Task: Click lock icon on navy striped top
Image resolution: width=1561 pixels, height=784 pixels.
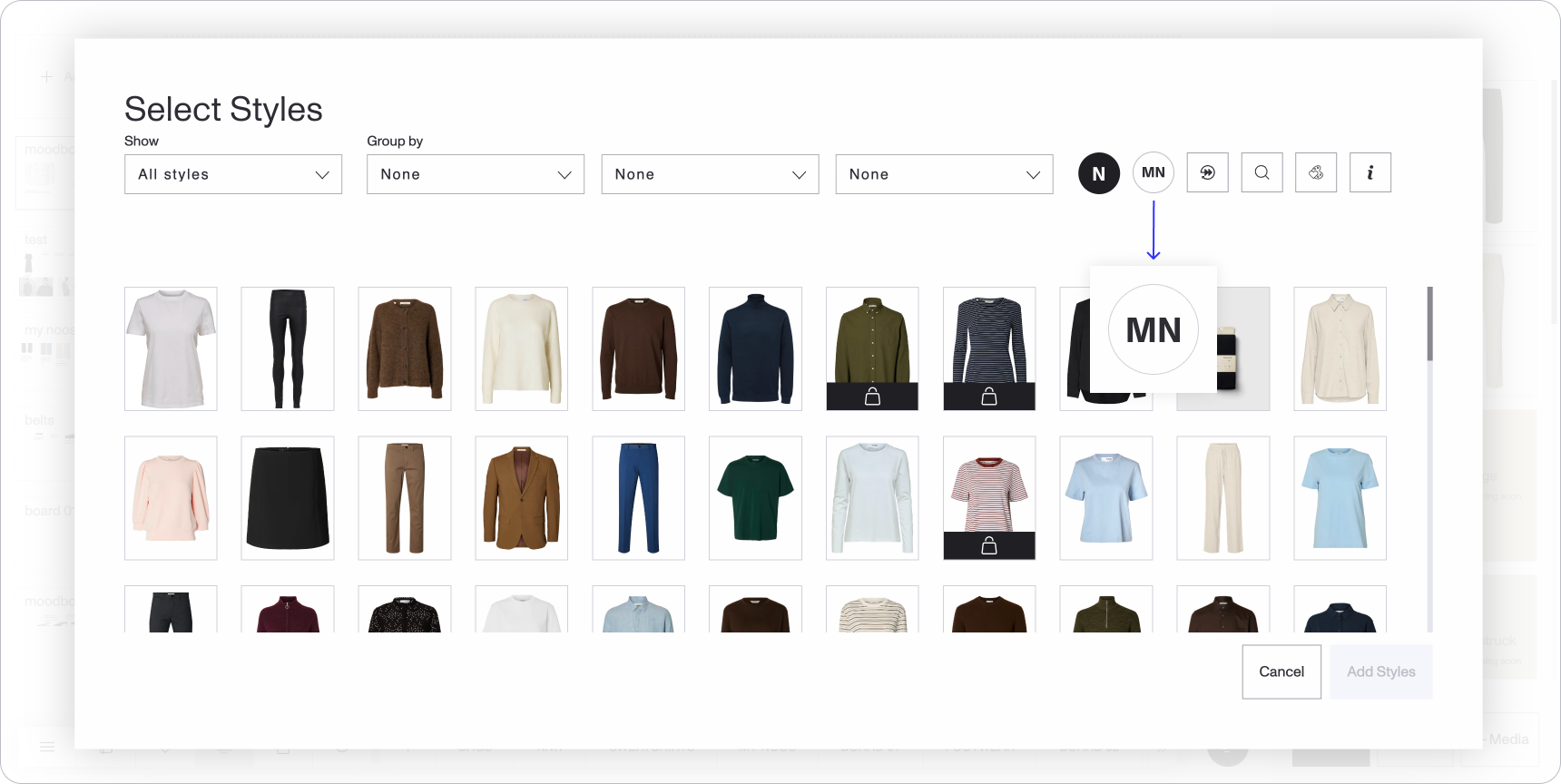Action: point(989,397)
